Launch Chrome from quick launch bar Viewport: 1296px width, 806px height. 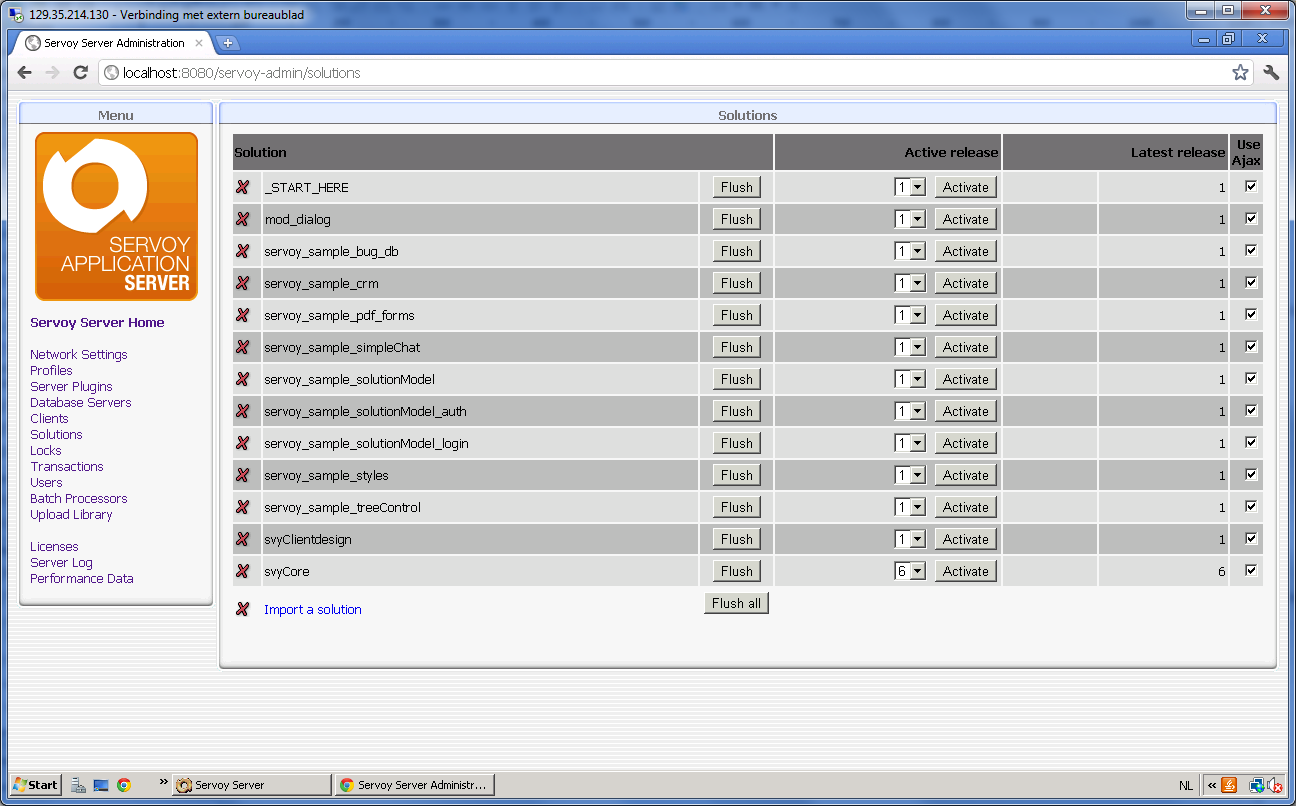click(x=124, y=785)
